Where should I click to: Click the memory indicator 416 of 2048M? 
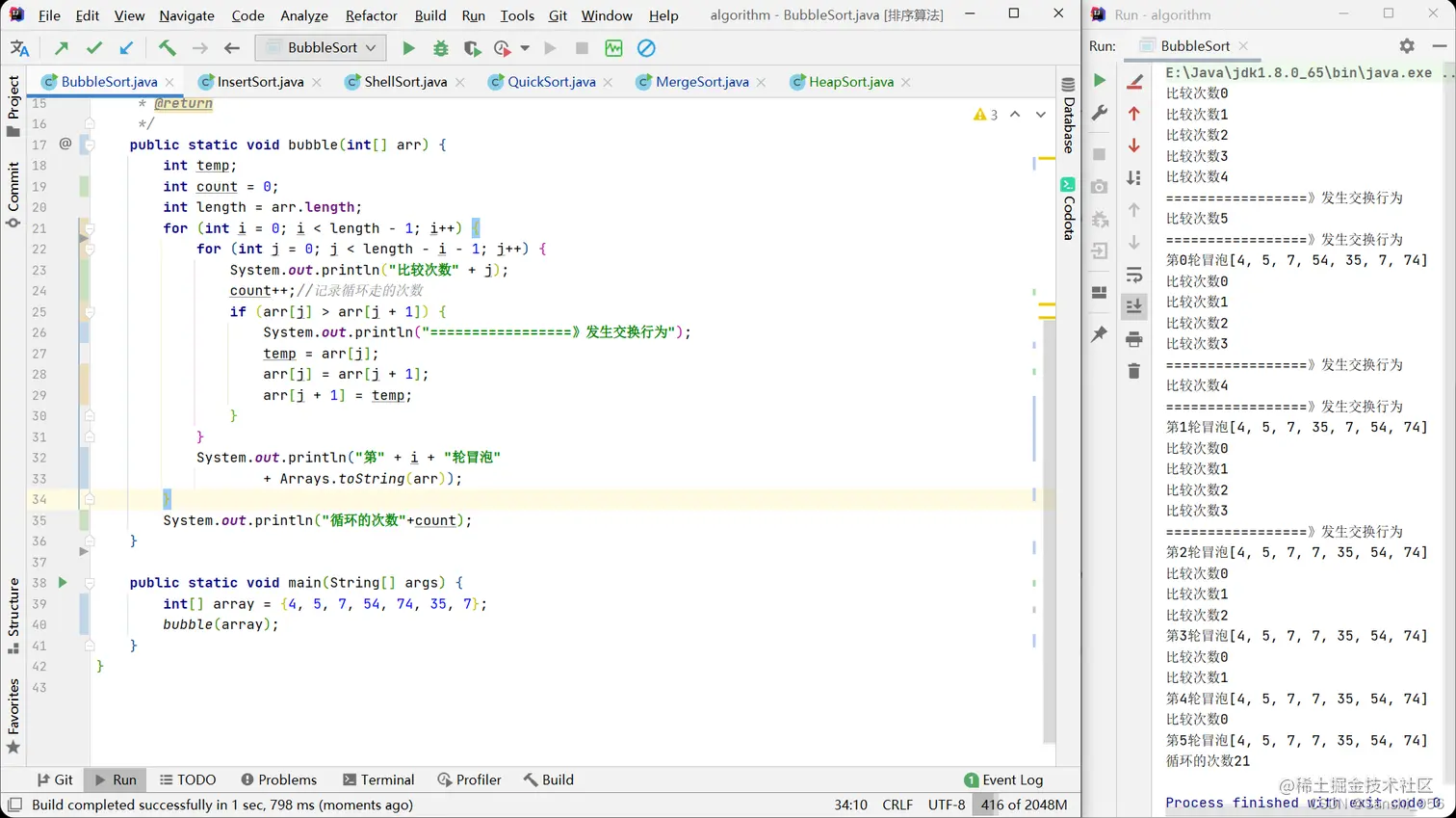[1024, 805]
